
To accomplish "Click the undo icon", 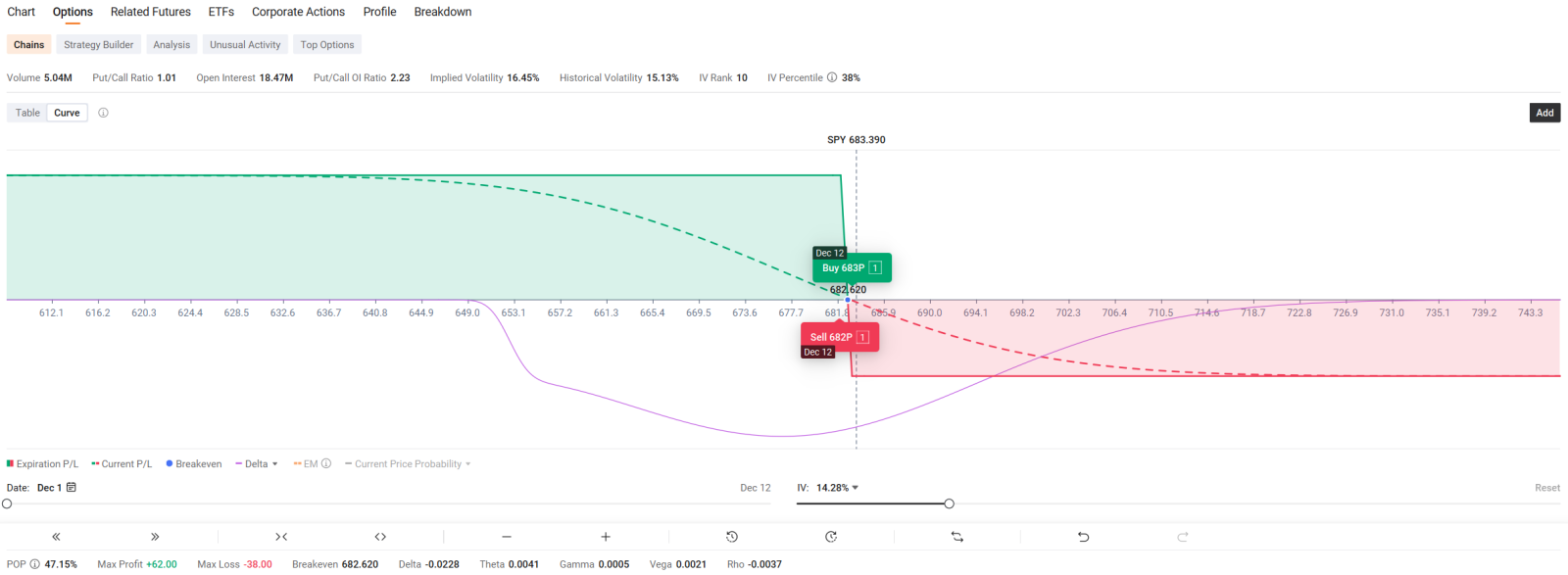I will pyautogui.click(x=1083, y=537).
